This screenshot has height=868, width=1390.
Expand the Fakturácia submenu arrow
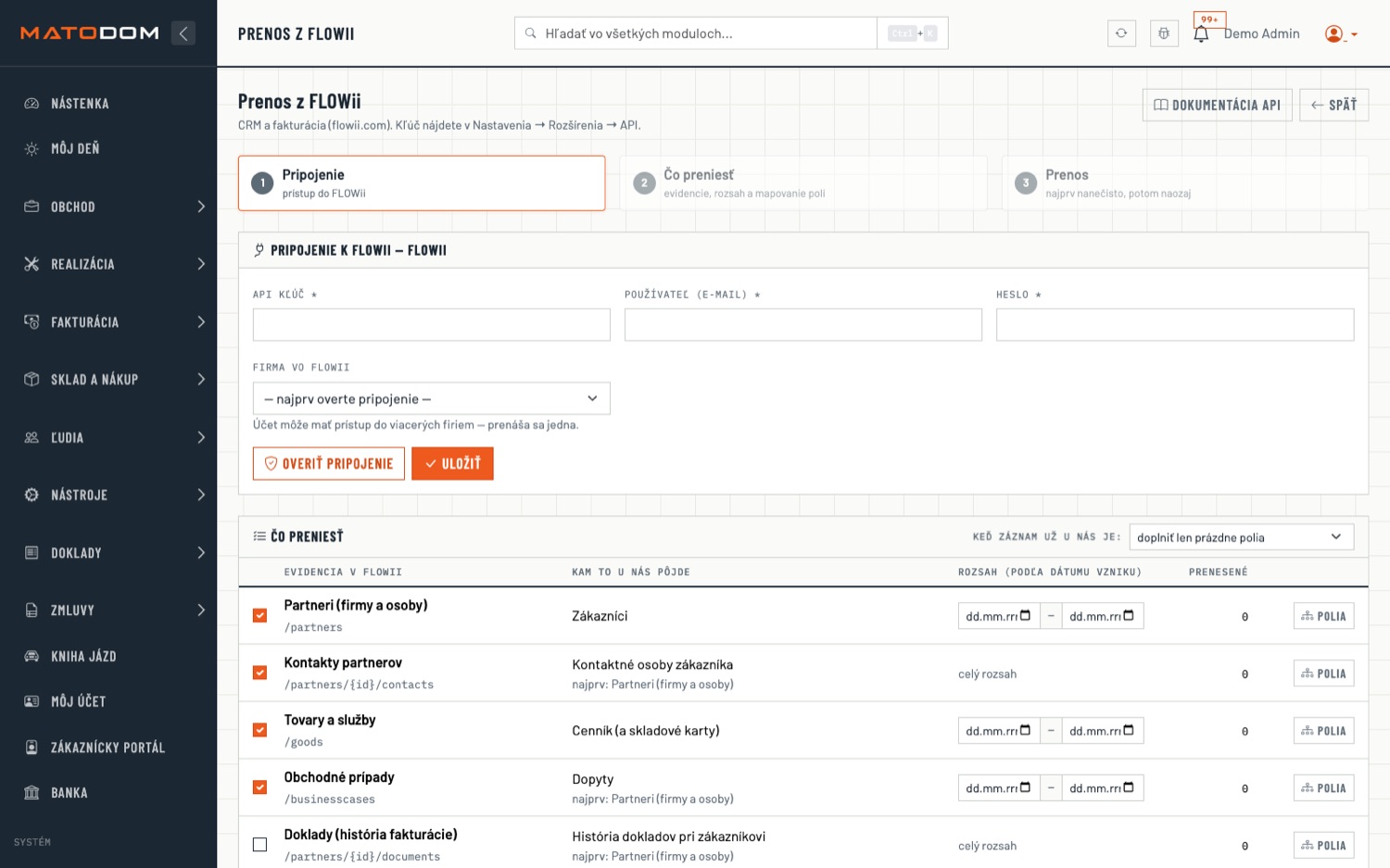201,321
